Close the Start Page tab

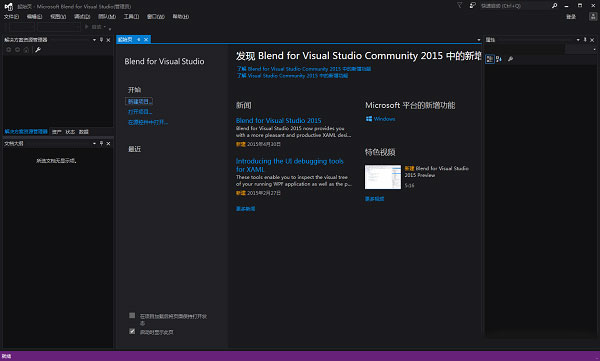tap(146, 39)
